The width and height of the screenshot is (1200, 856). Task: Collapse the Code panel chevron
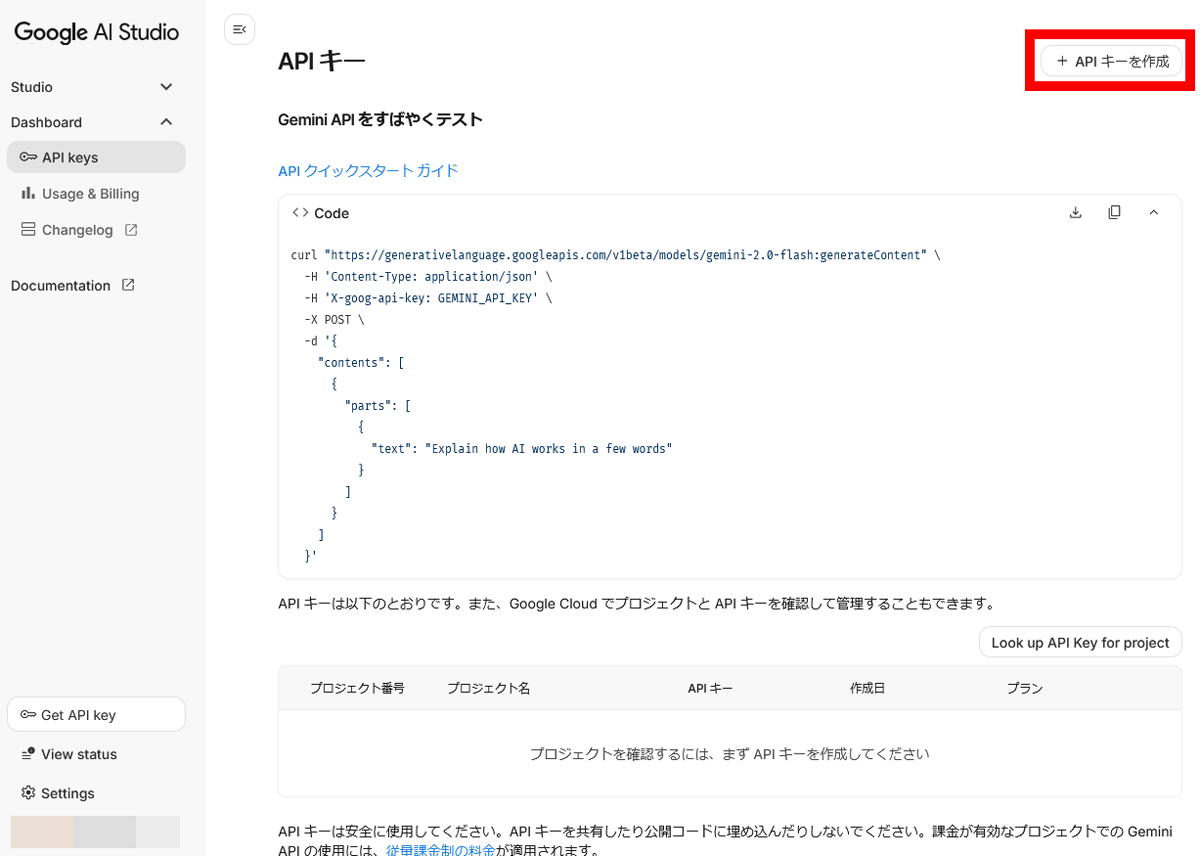click(1153, 213)
